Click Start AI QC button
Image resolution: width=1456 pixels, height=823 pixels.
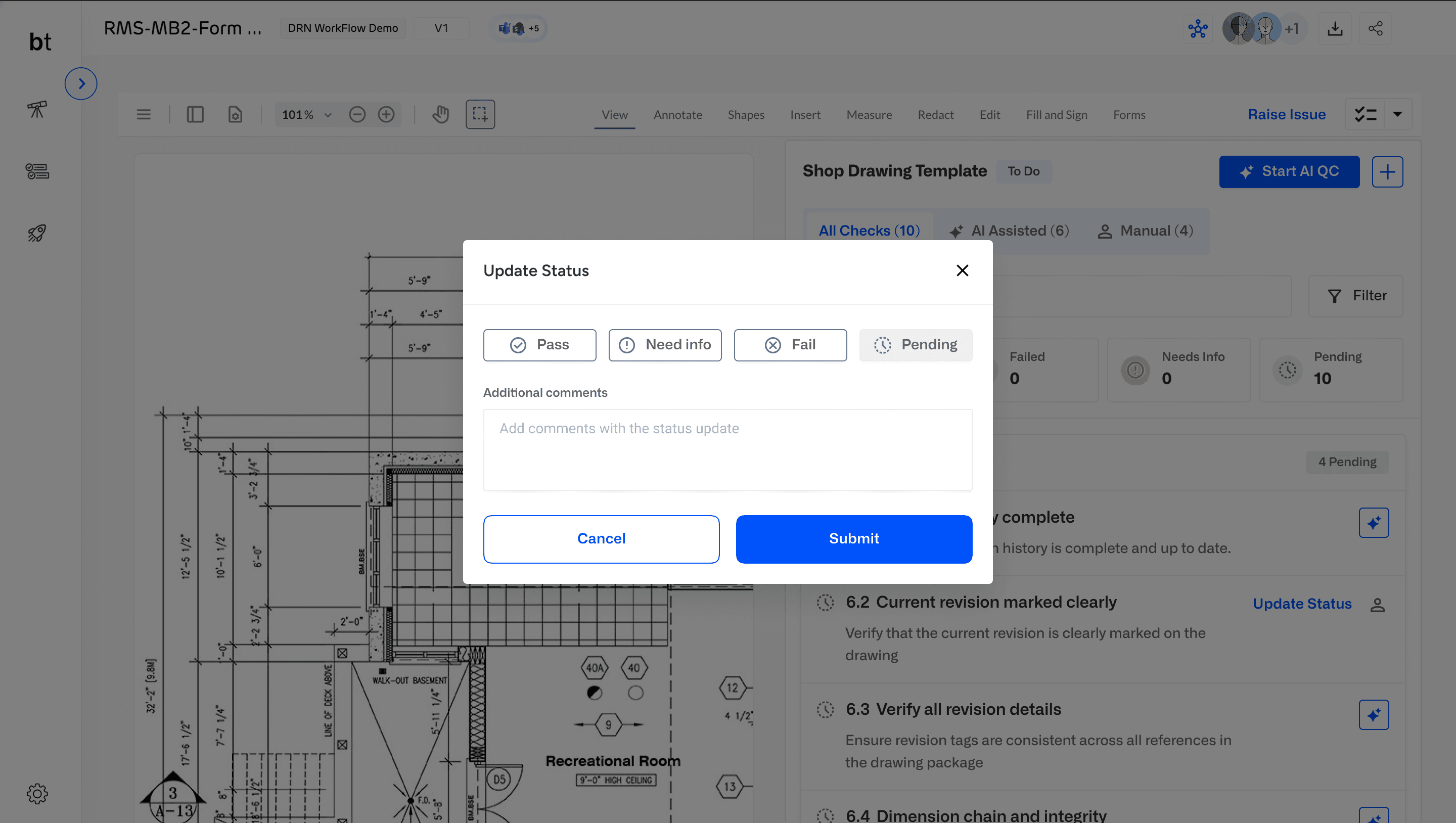1289,172
